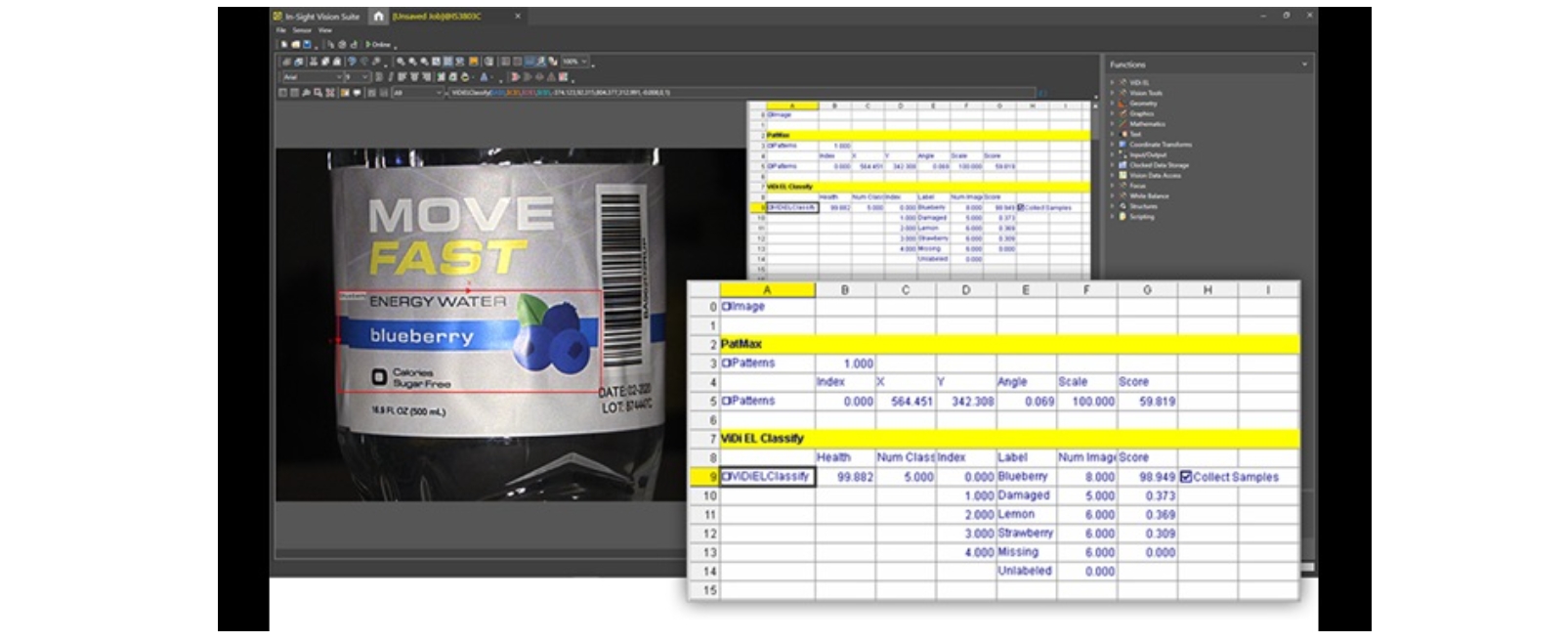Open the 100% zoom level dropdown
Screen dimensions: 1568x642
[x=584, y=62]
